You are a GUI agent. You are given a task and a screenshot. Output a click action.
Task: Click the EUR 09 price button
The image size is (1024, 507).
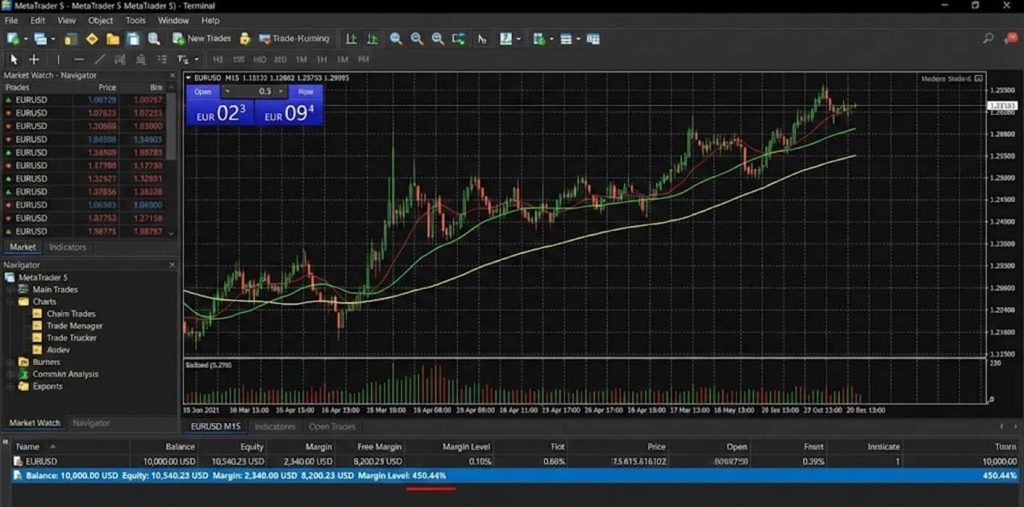pyautogui.click(x=289, y=113)
